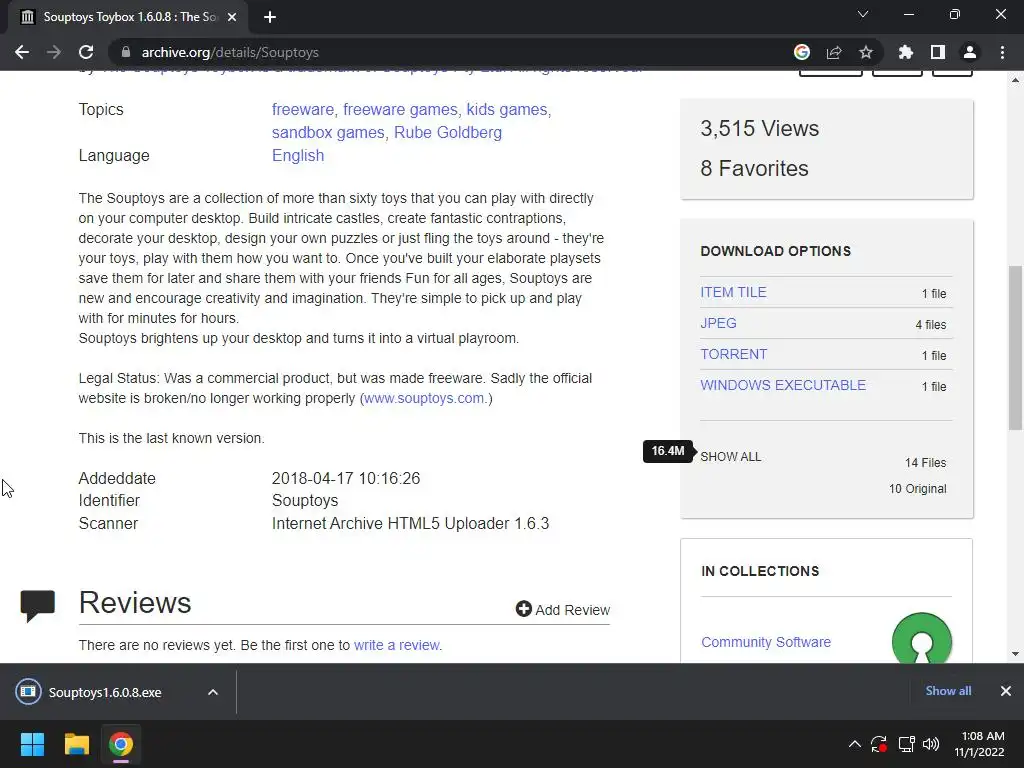Open the Chrome extensions puzzle icon
The width and height of the screenshot is (1024, 768).
pos(906,52)
